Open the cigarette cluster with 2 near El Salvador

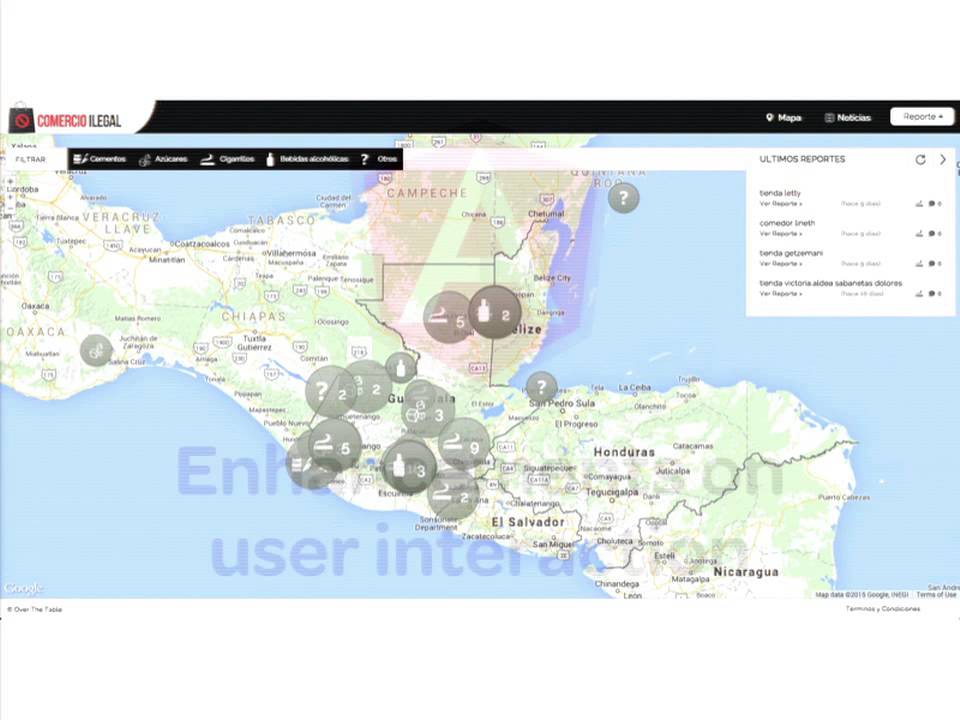[453, 493]
